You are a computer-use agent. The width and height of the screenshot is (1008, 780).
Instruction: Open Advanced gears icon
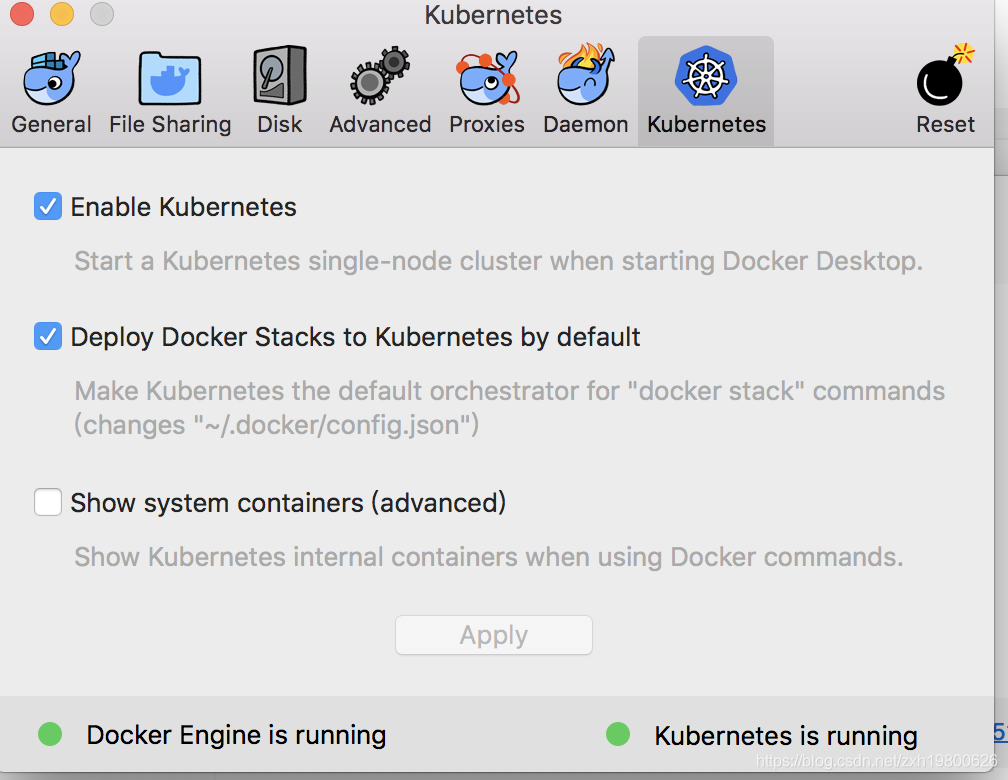pyautogui.click(x=380, y=77)
